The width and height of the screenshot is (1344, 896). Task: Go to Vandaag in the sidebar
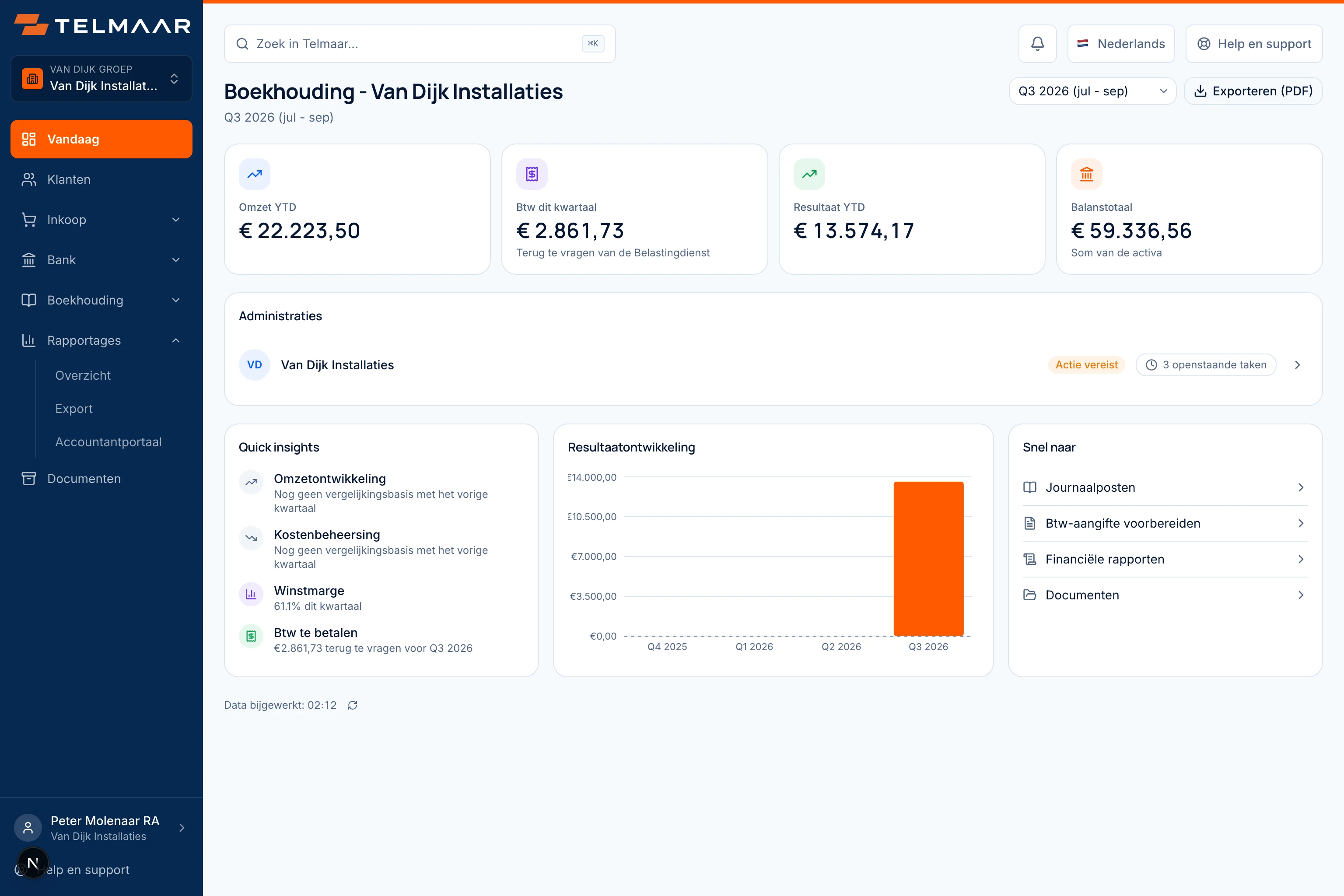point(101,139)
